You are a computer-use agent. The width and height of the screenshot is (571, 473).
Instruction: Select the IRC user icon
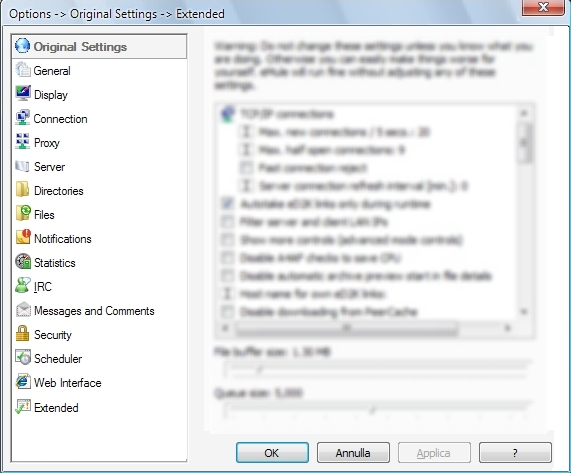[23, 286]
